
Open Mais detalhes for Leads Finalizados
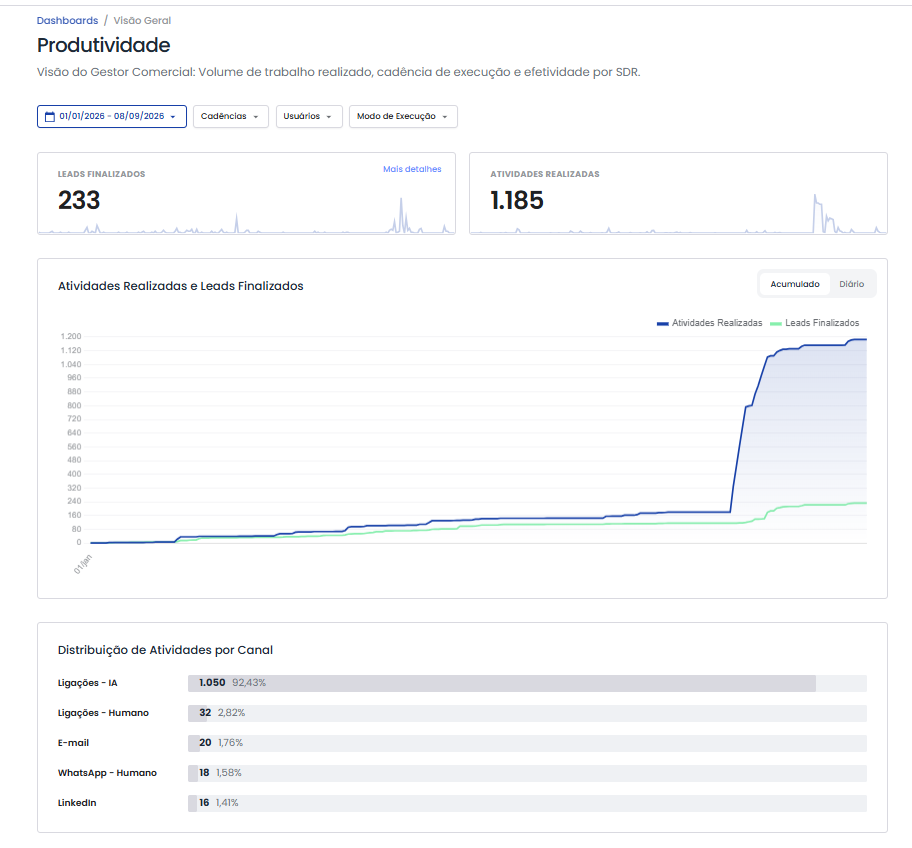coord(412,169)
